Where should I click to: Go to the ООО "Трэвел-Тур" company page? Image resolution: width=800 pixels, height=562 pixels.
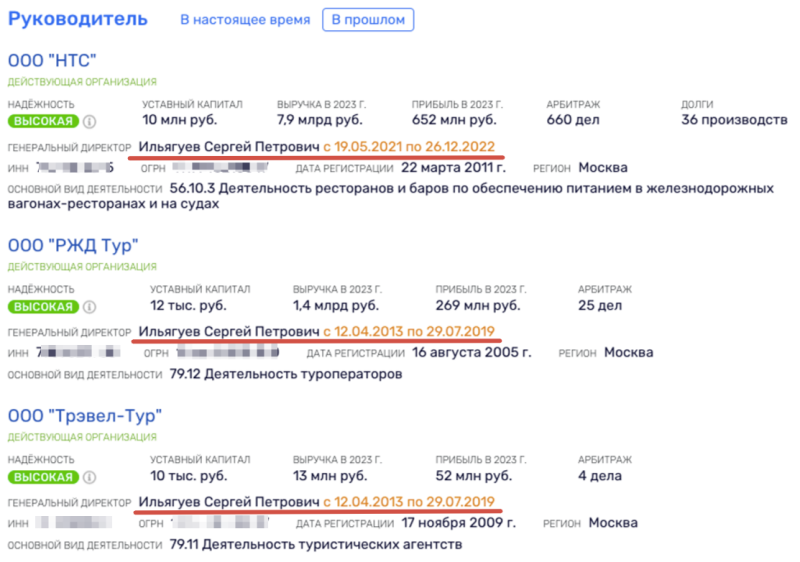pos(85,416)
